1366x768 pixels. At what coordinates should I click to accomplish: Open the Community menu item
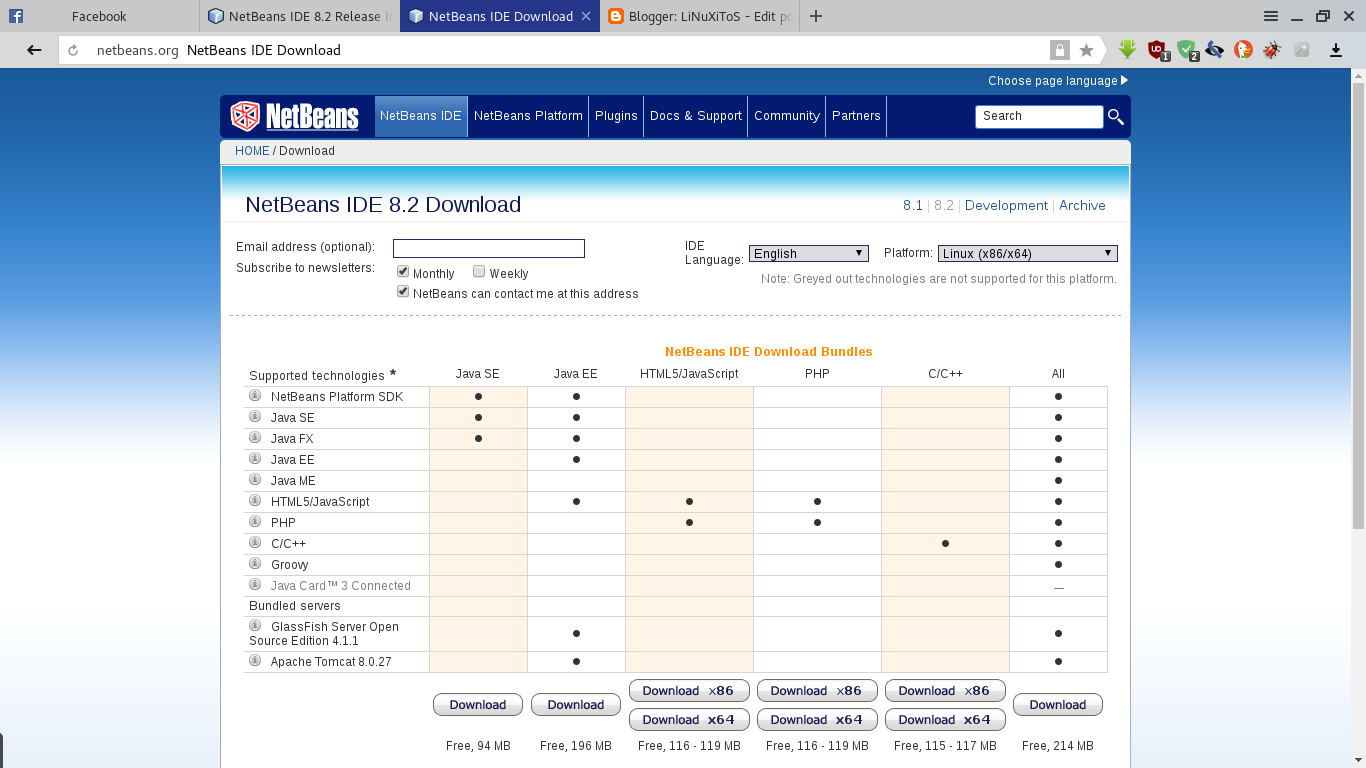tap(787, 116)
